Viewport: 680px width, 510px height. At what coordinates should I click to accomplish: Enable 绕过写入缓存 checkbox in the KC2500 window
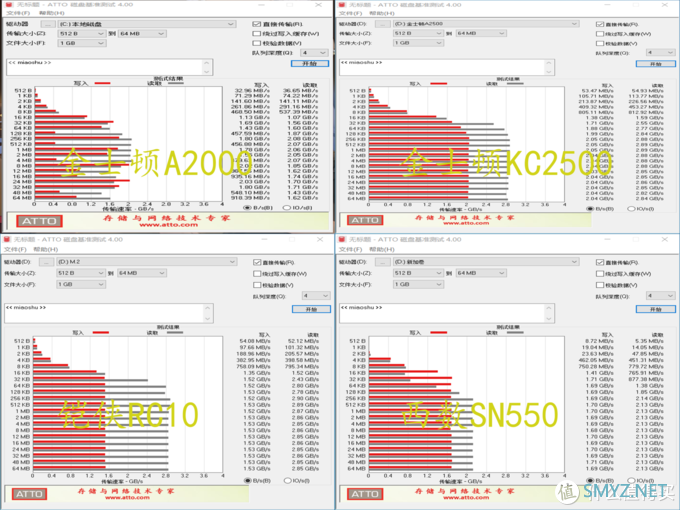pos(600,34)
